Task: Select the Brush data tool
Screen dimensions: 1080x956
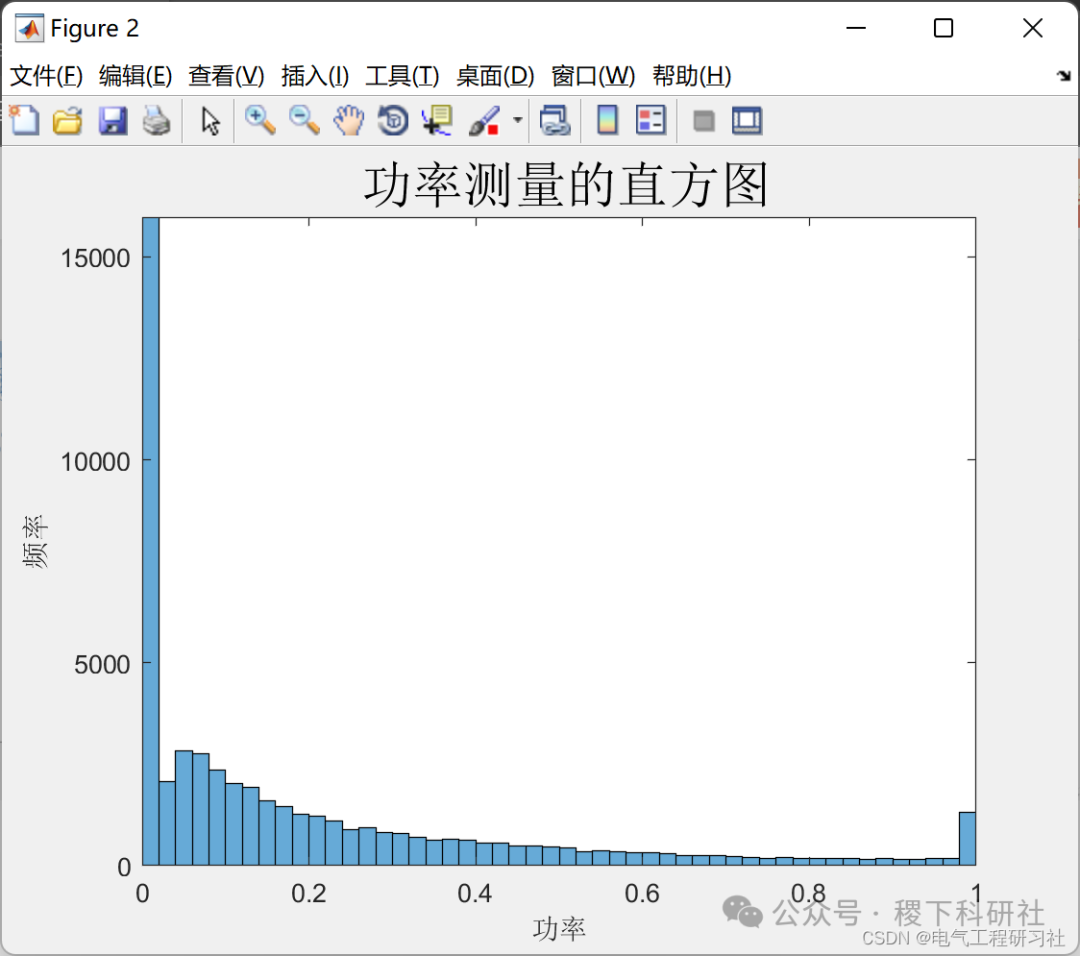Action: coord(484,121)
